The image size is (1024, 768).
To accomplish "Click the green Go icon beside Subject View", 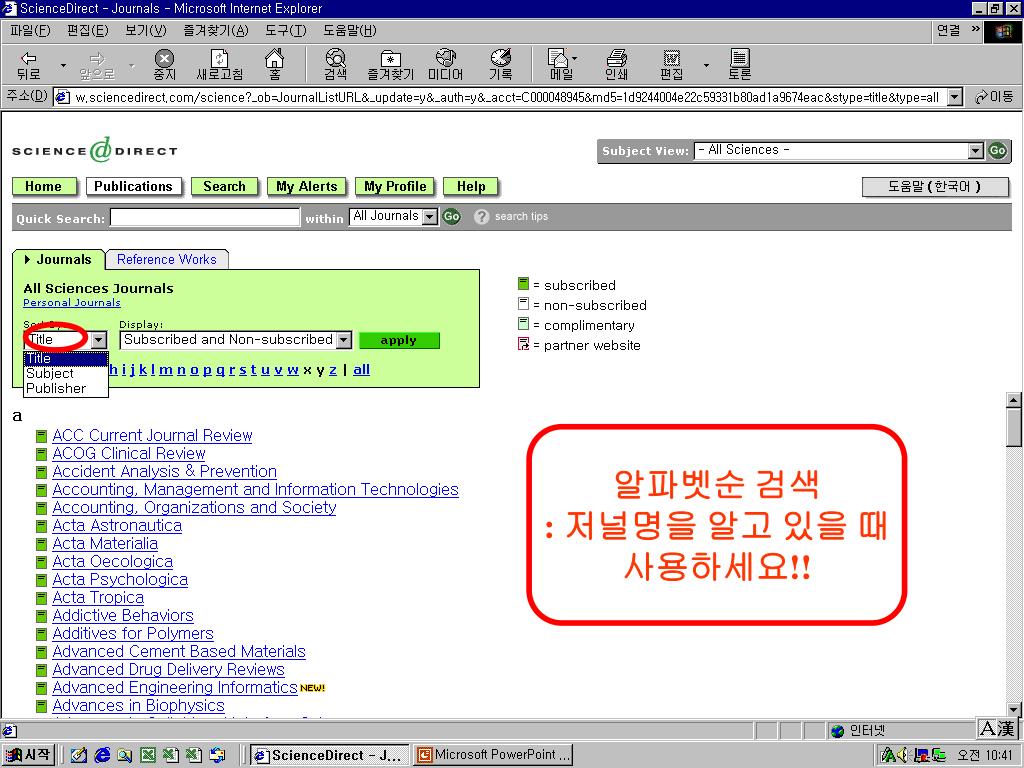I will click(997, 150).
